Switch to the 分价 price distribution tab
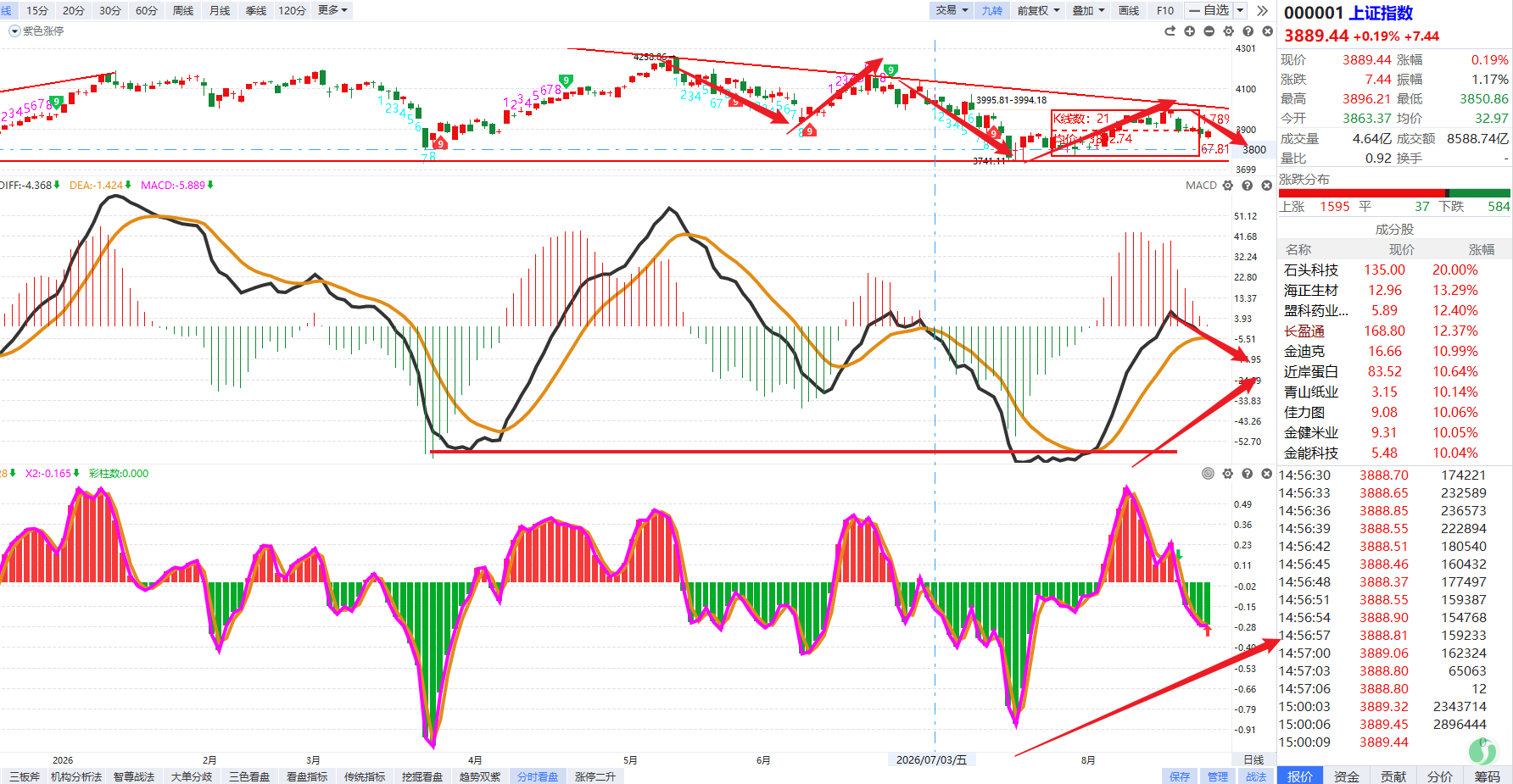The height and width of the screenshot is (784, 1513). coord(1440,776)
